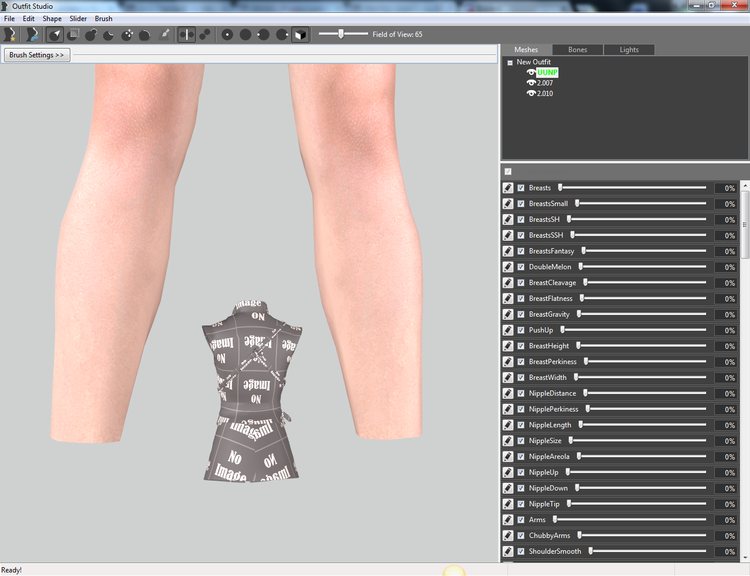Select the Inflate brush tool
Screen dimensions: 750x576
click(x=91, y=34)
